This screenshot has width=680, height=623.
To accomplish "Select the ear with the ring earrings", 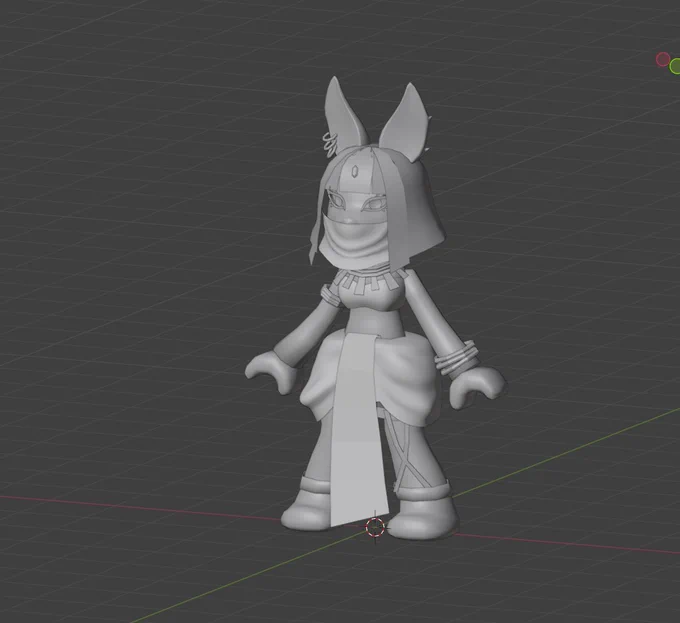I will (343, 117).
